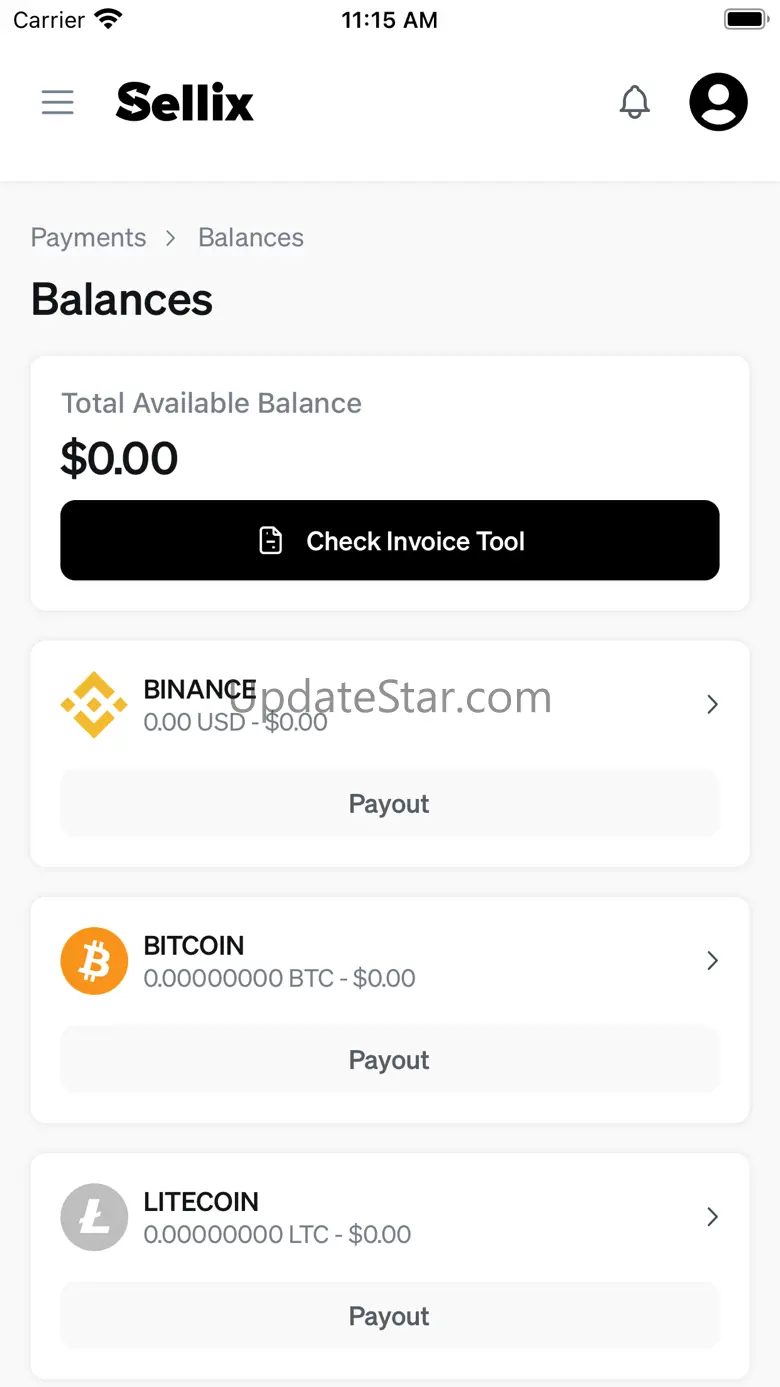Tap the Litecoin coin icon
Screen dimensions: 780x1387
(94, 1217)
